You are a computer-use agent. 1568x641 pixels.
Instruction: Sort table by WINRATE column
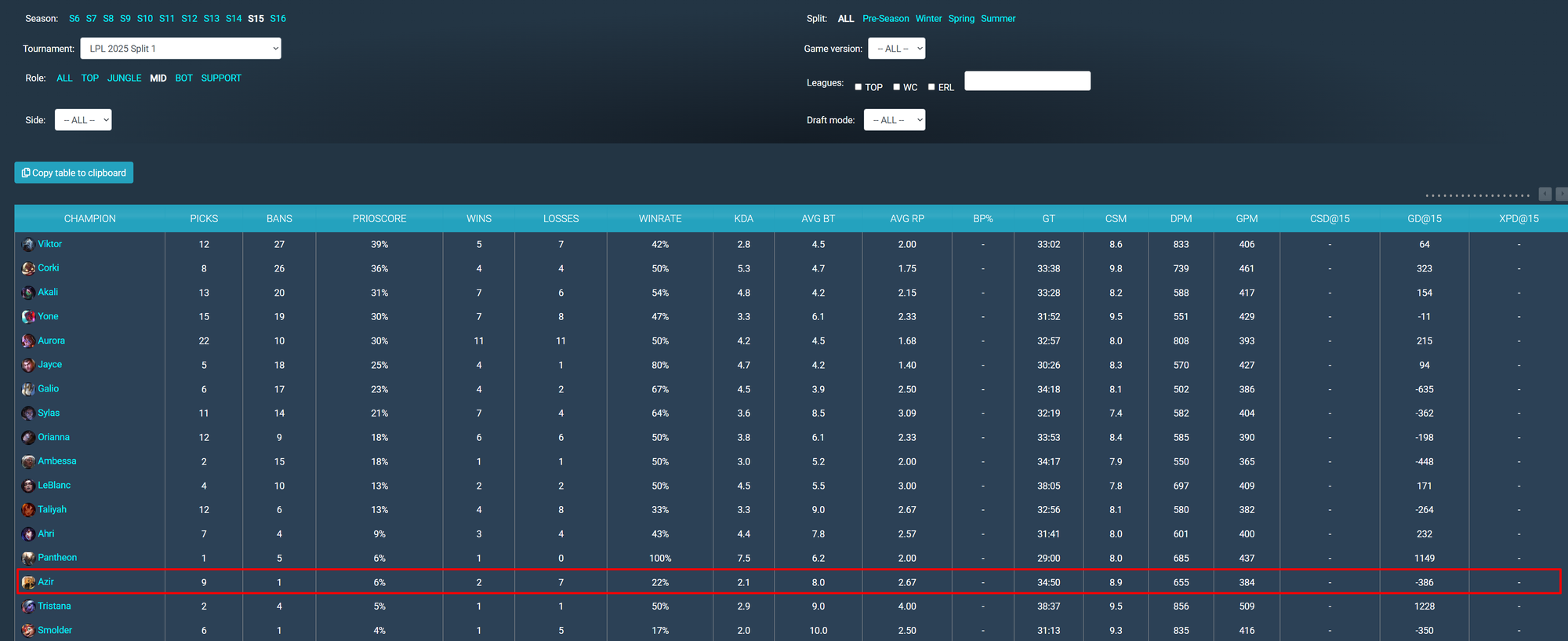point(659,219)
